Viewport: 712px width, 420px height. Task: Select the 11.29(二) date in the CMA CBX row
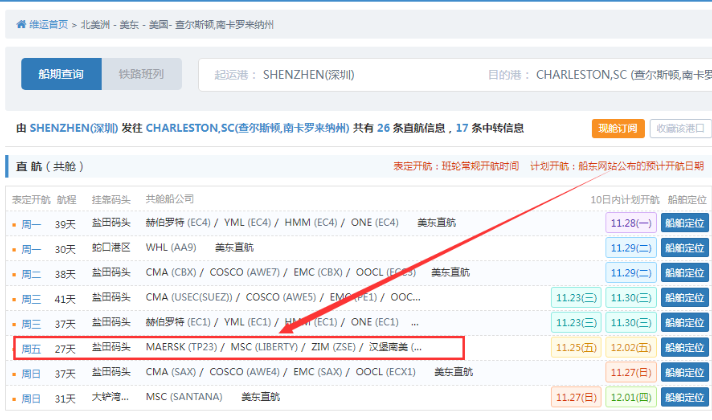click(631, 273)
